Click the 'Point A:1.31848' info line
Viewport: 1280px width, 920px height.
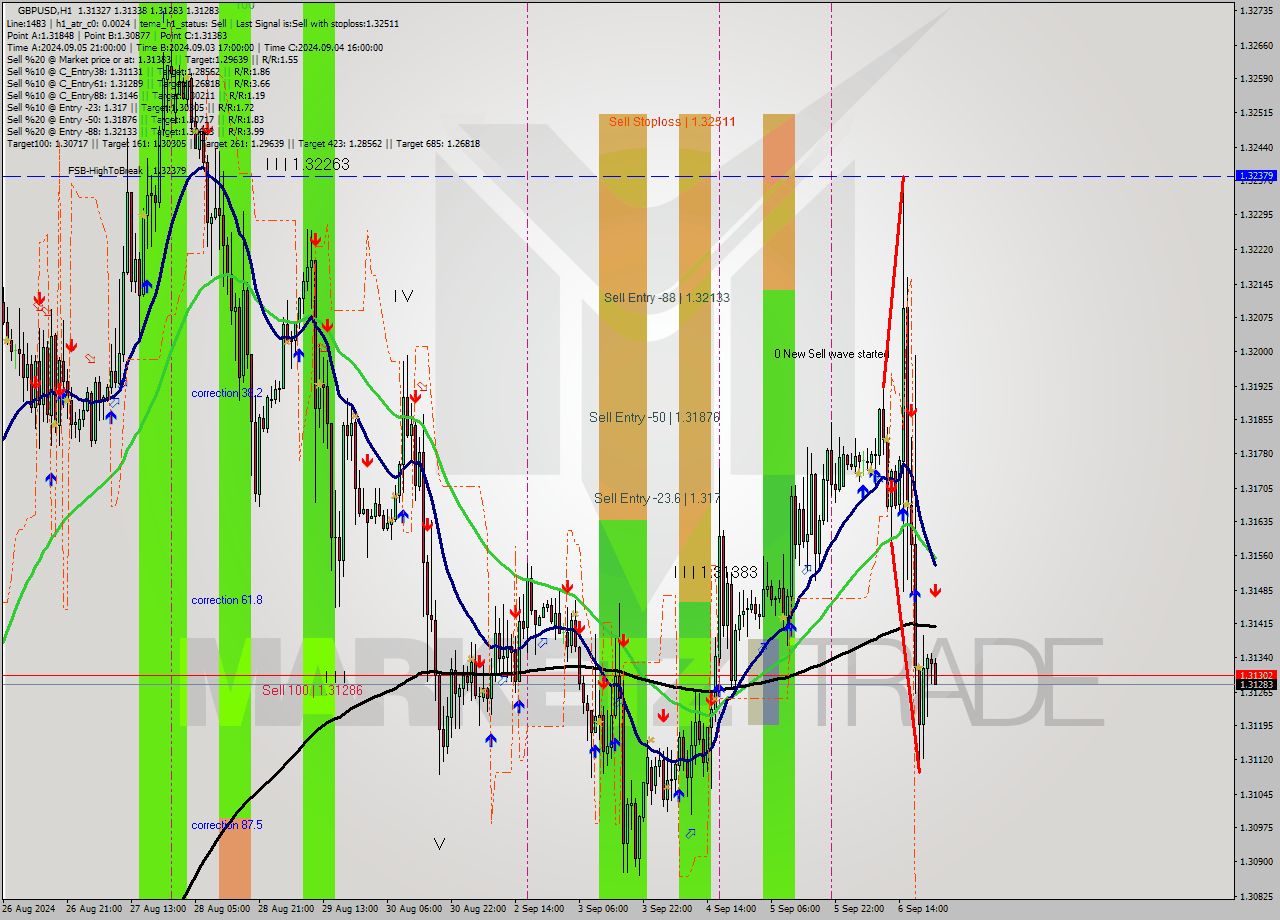point(116,35)
